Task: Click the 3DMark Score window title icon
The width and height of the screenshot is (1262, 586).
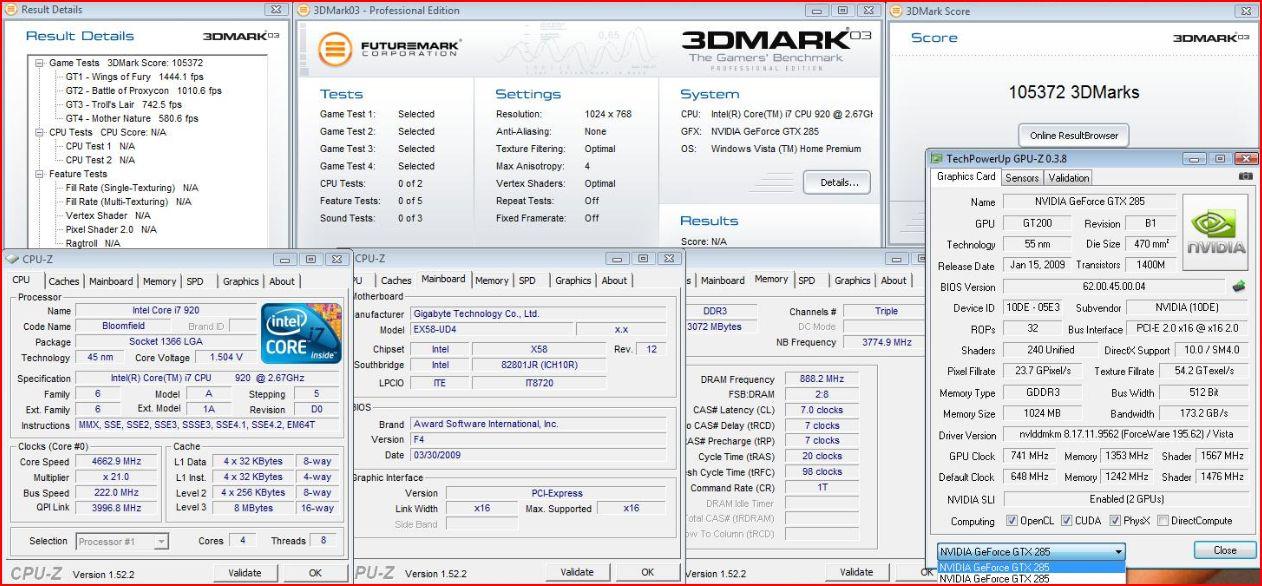Action: (895, 10)
